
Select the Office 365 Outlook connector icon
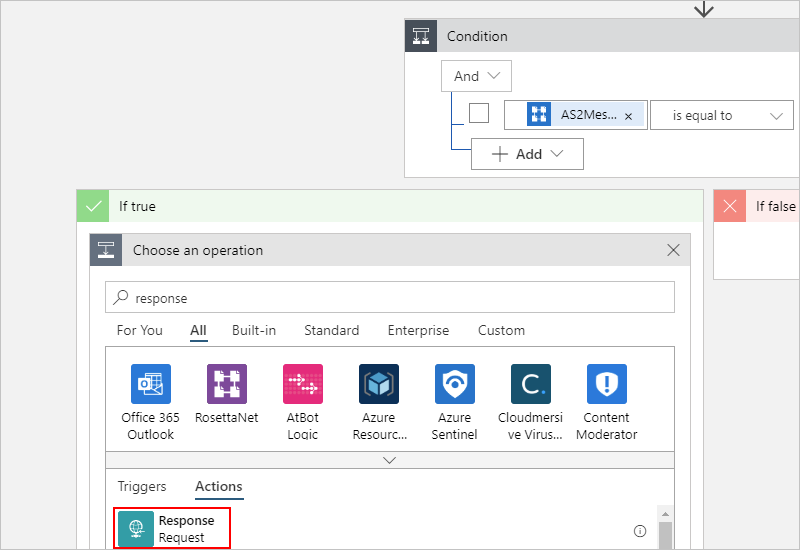click(x=151, y=384)
